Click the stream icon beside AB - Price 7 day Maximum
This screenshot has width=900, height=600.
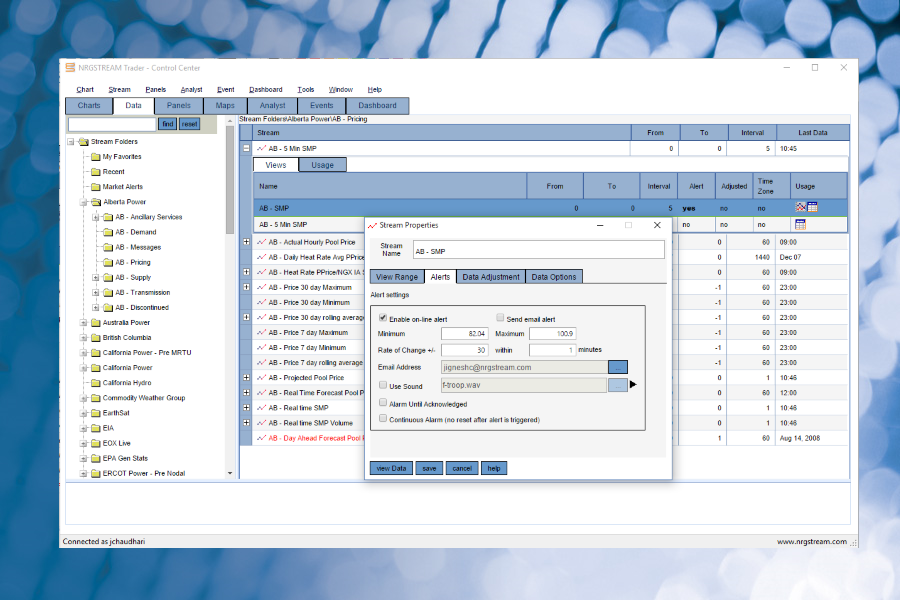(262, 332)
